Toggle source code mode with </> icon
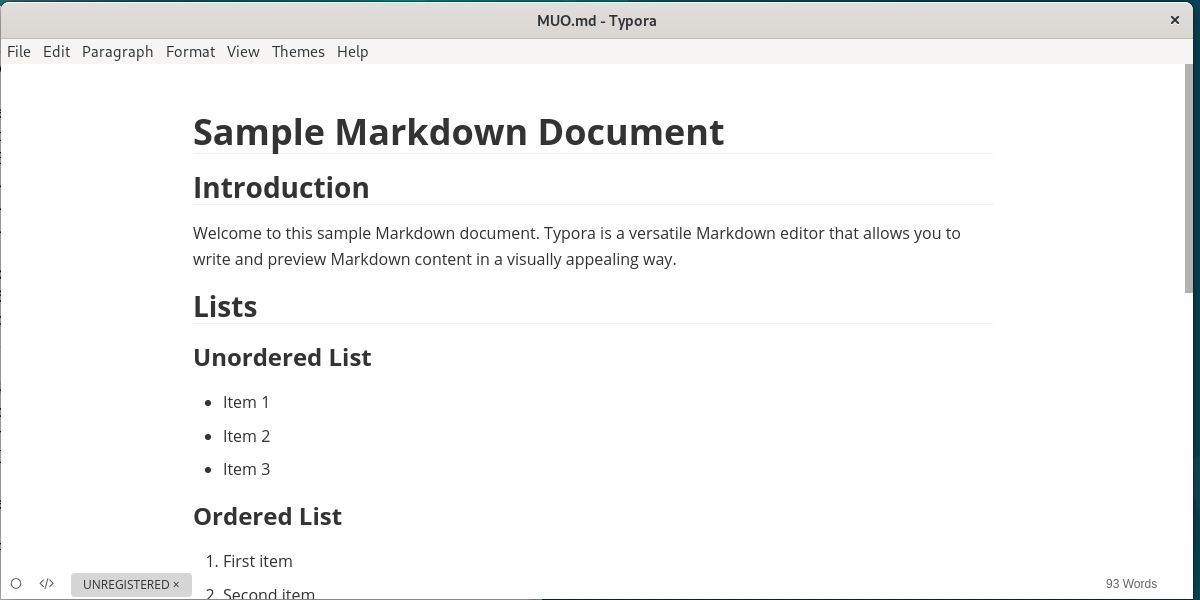This screenshot has width=1200, height=600. pos(46,583)
